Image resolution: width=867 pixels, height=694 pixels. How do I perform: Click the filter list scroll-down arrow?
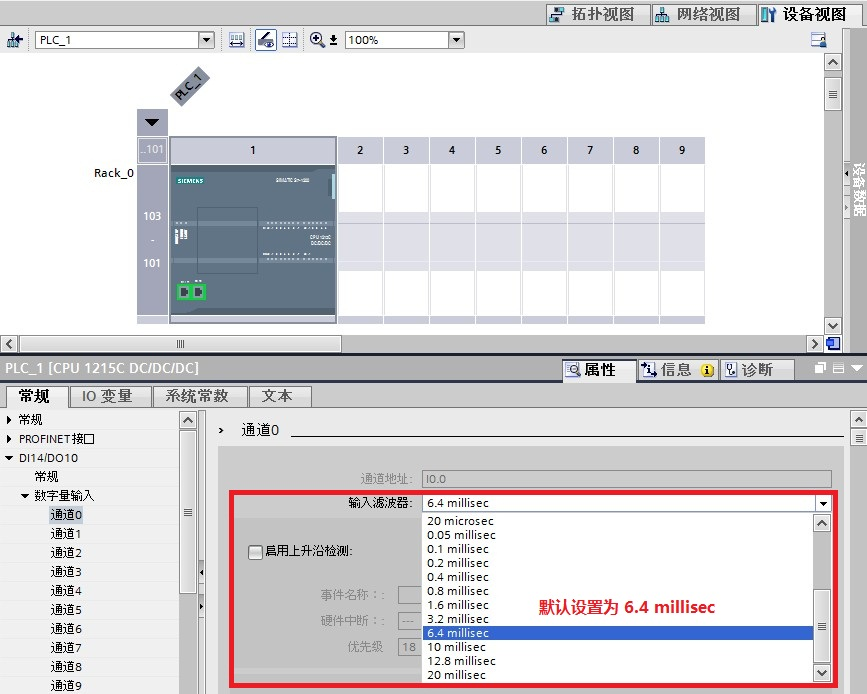(x=822, y=673)
